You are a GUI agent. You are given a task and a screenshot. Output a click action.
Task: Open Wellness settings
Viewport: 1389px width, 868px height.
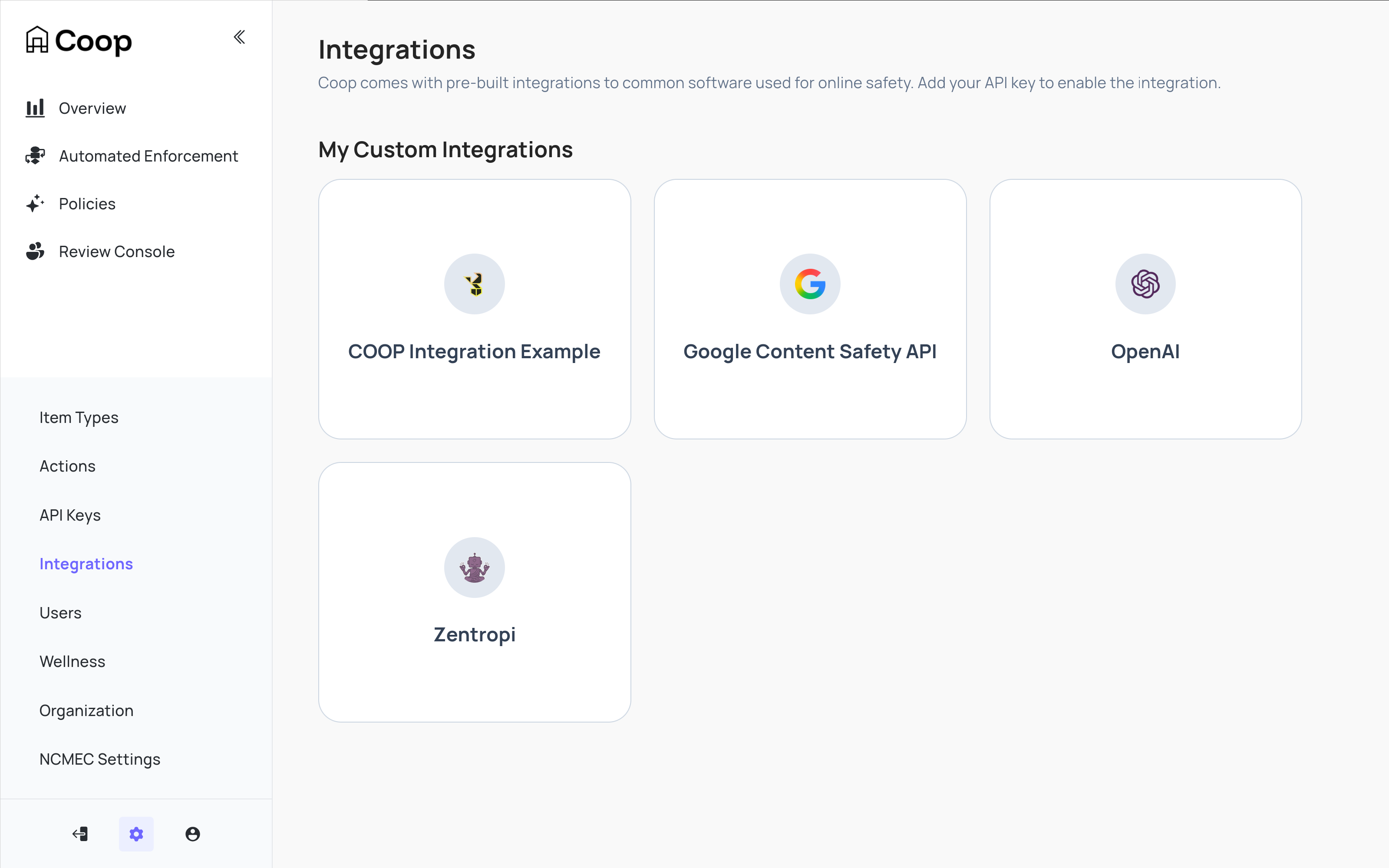(73, 661)
